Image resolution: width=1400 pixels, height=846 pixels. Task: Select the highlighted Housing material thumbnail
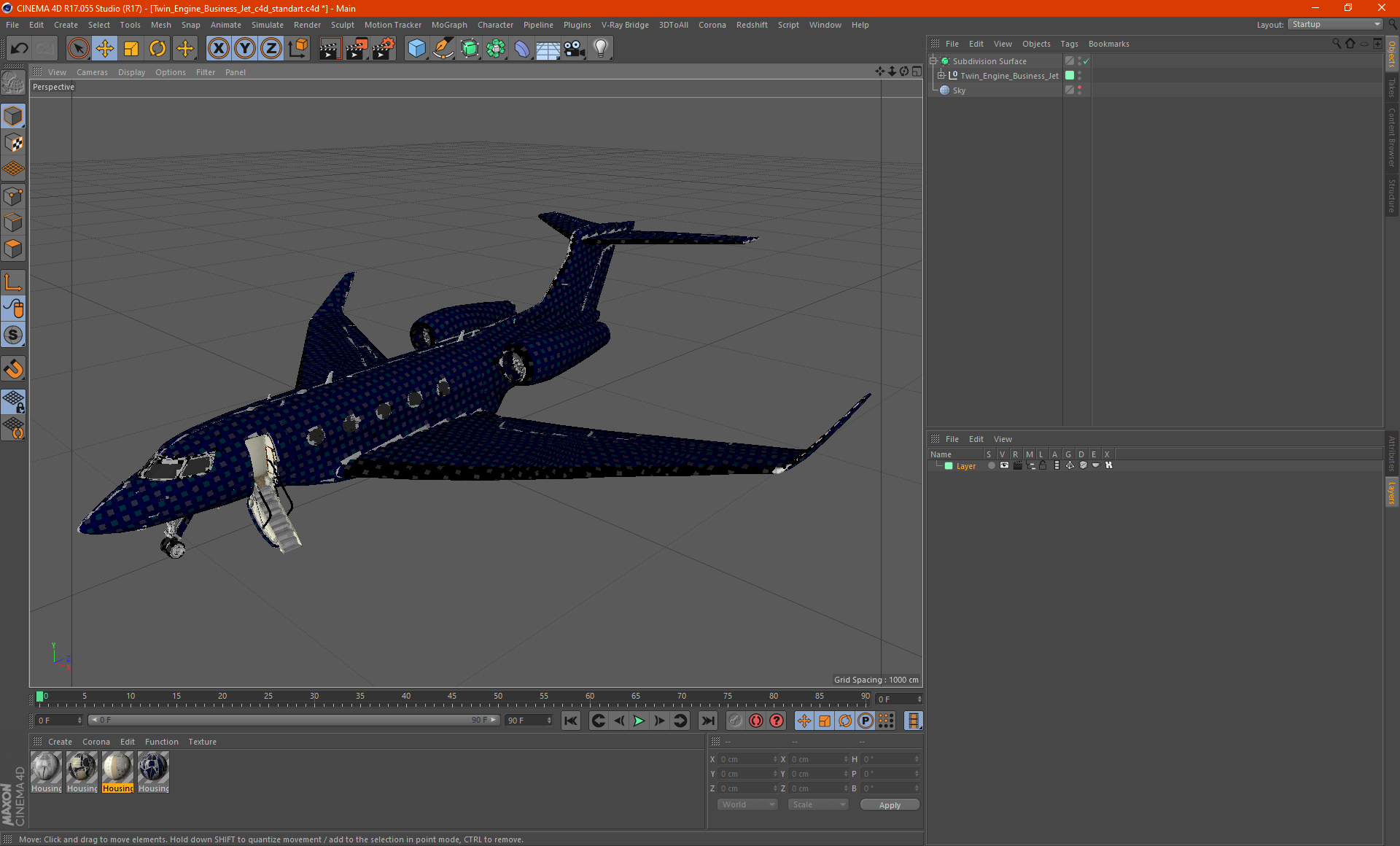pos(117,772)
